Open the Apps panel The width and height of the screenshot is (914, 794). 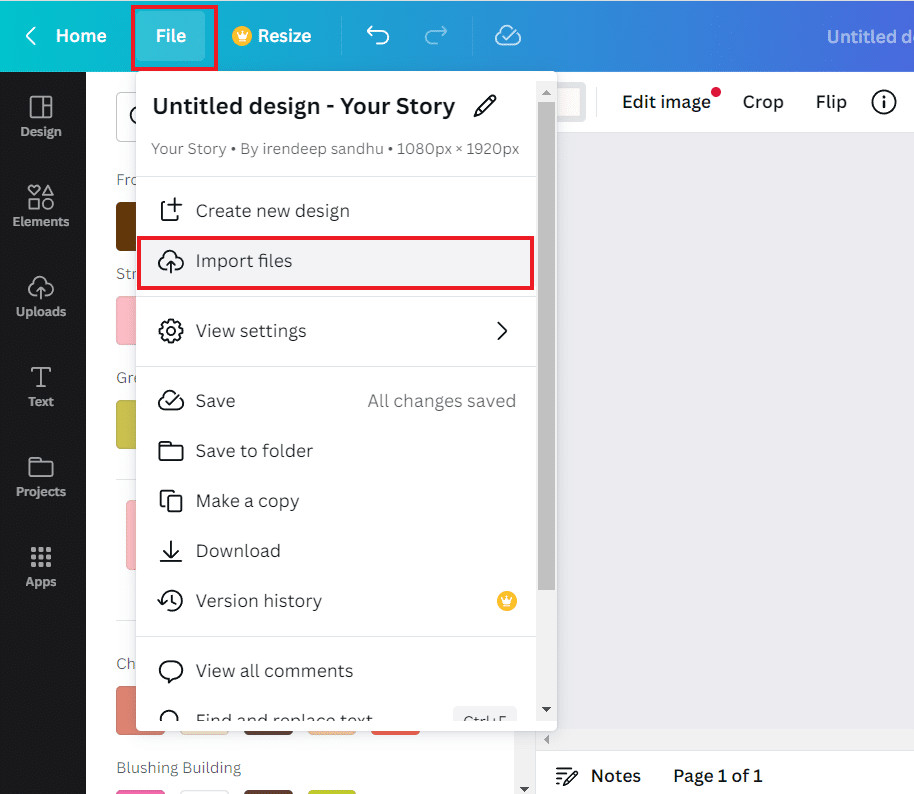point(41,567)
